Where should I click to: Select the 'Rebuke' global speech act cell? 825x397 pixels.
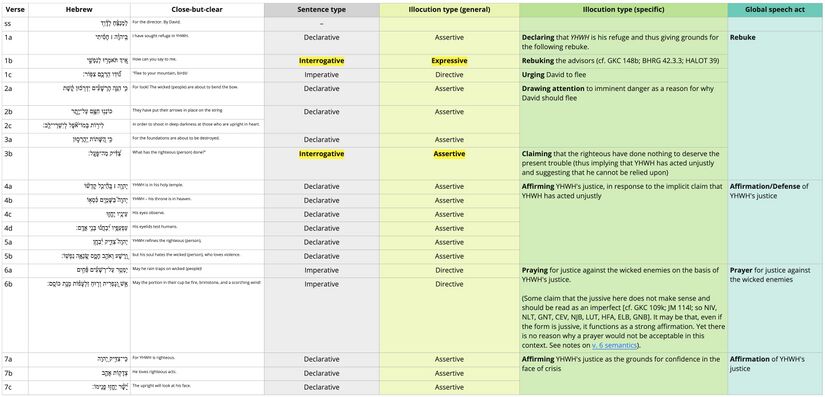(x=774, y=105)
